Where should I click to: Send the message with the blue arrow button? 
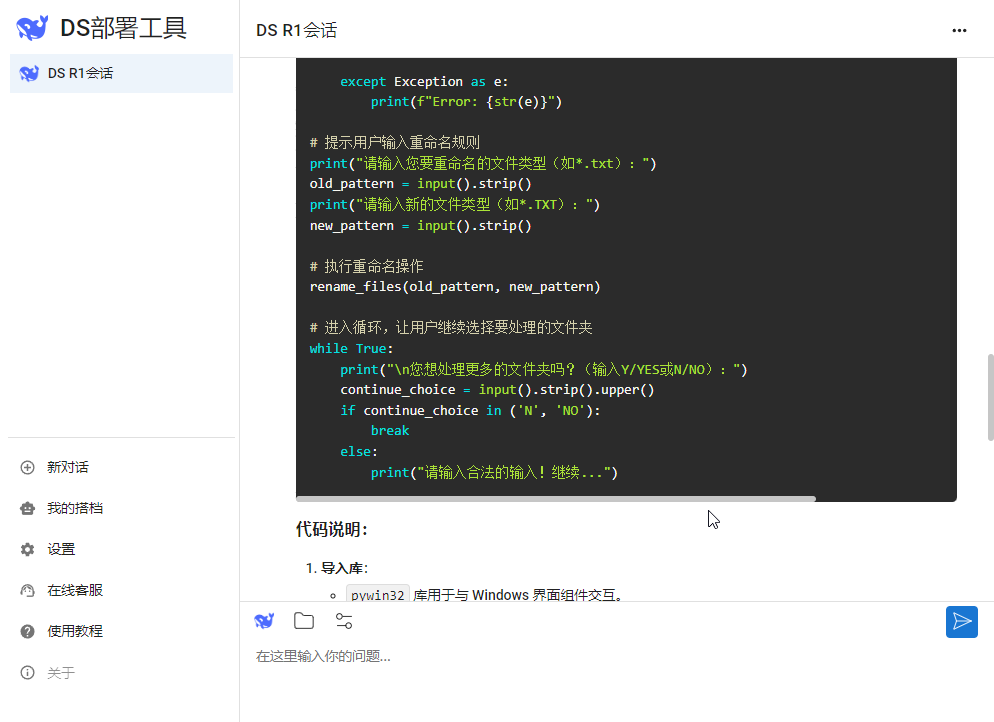coord(962,622)
